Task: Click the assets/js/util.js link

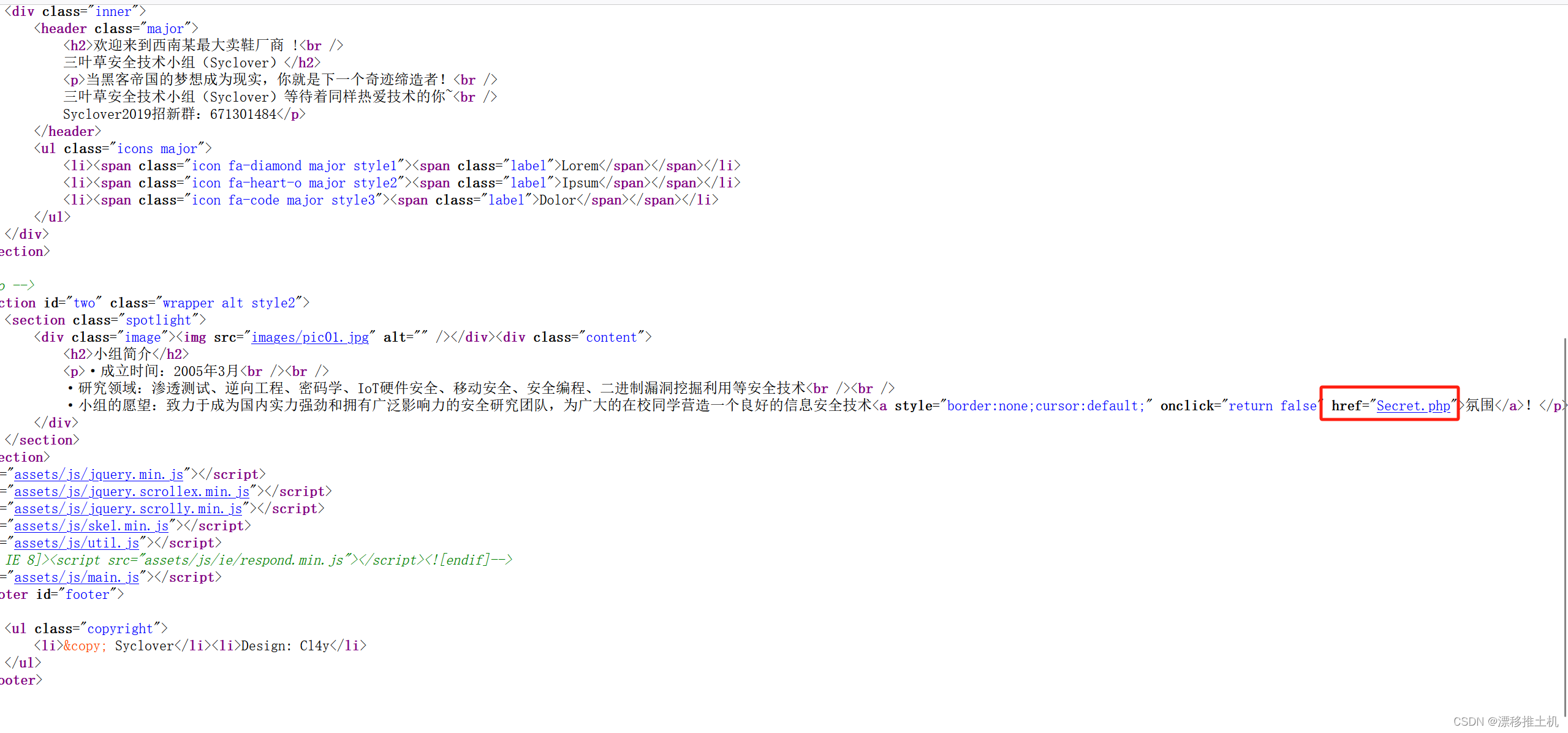Action: pyautogui.click(x=77, y=543)
